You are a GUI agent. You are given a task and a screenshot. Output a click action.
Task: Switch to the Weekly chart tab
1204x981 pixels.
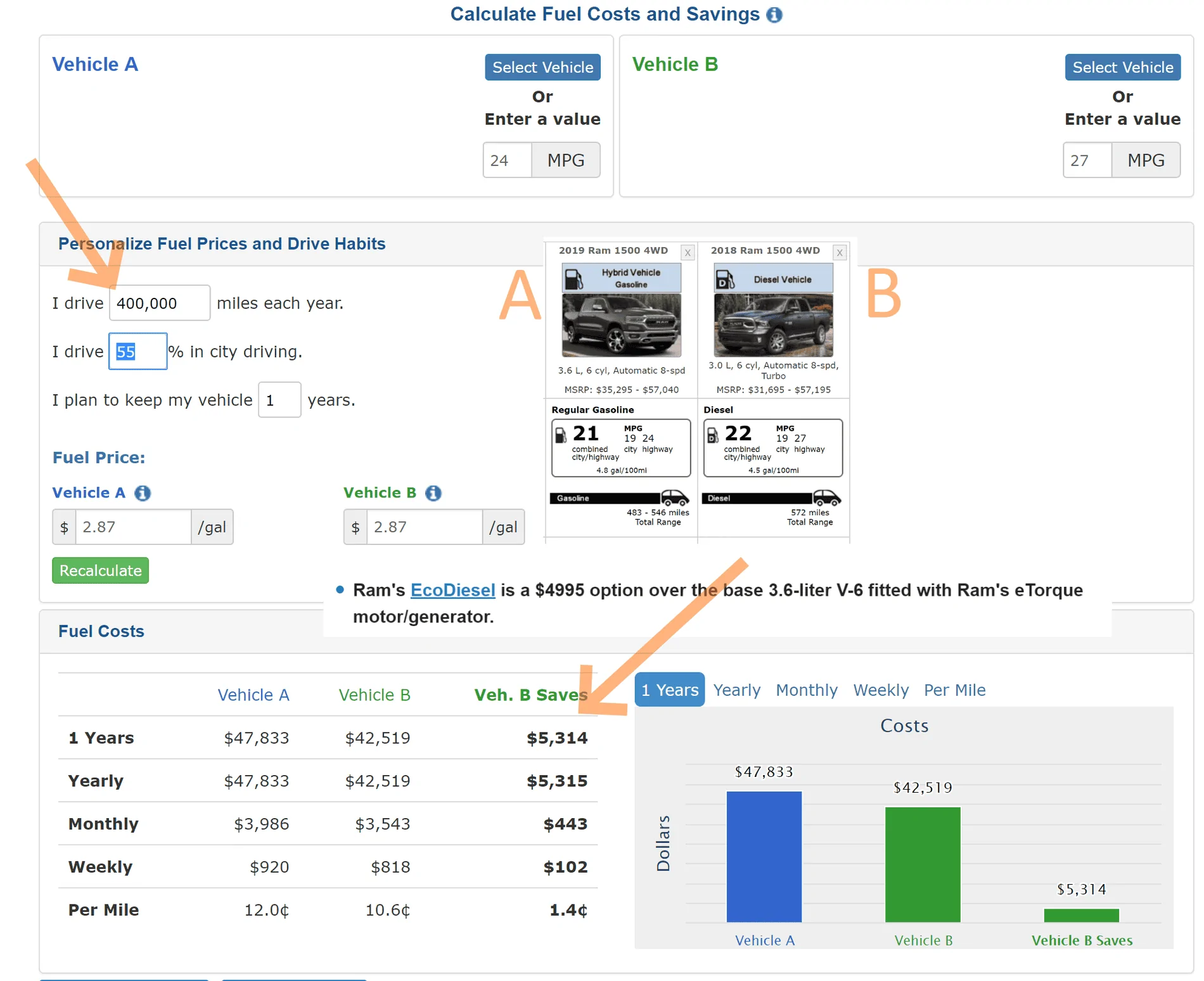pyautogui.click(x=881, y=689)
